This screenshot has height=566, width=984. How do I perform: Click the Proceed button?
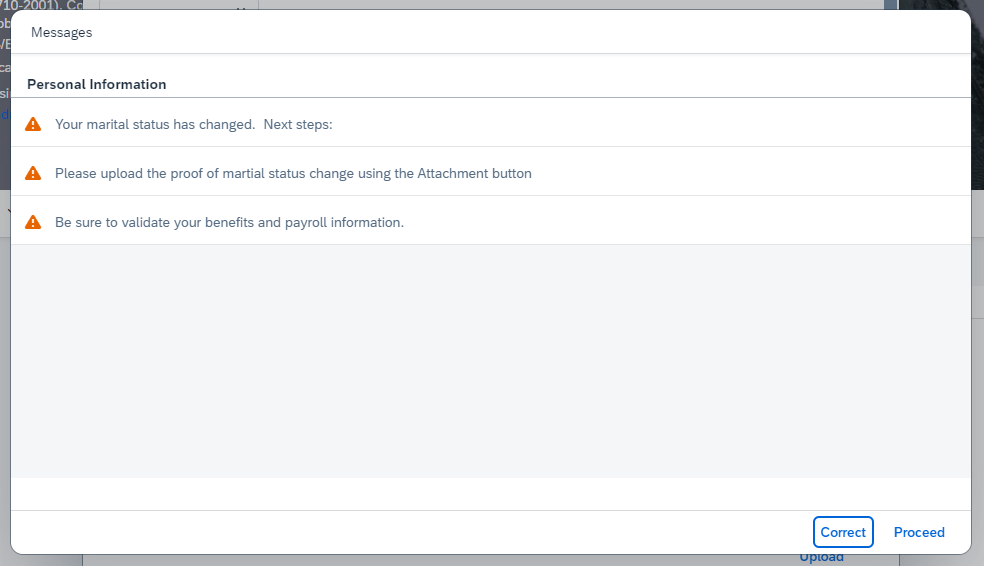coord(919,532)
